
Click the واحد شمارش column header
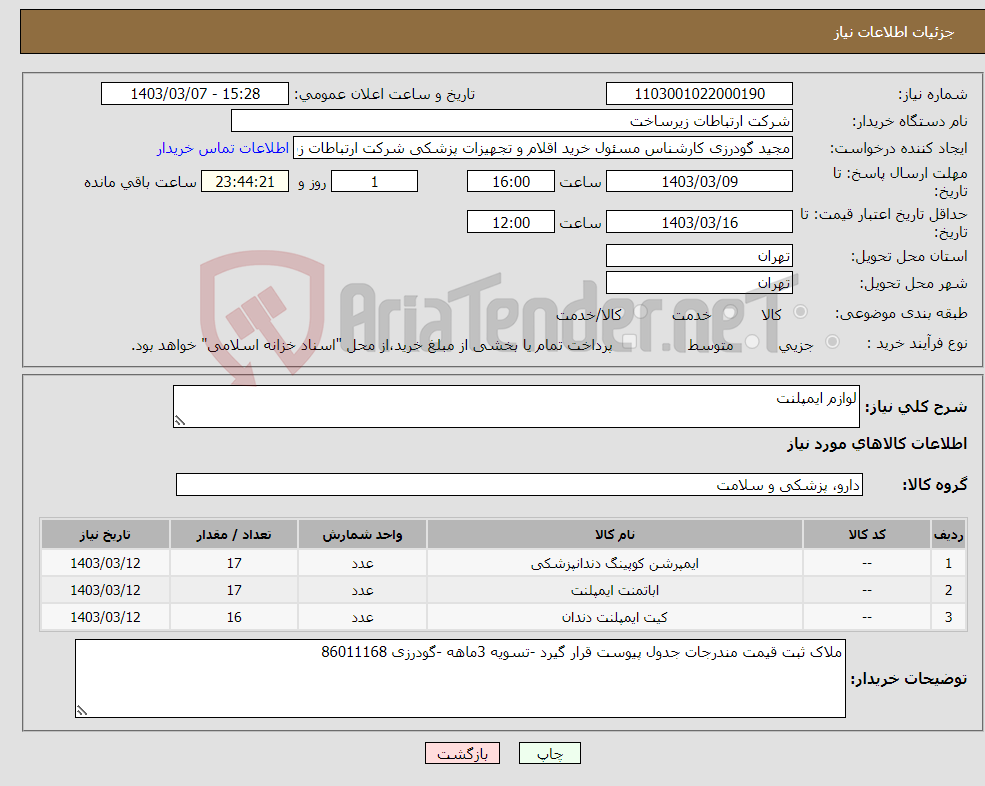coord(362,534)
